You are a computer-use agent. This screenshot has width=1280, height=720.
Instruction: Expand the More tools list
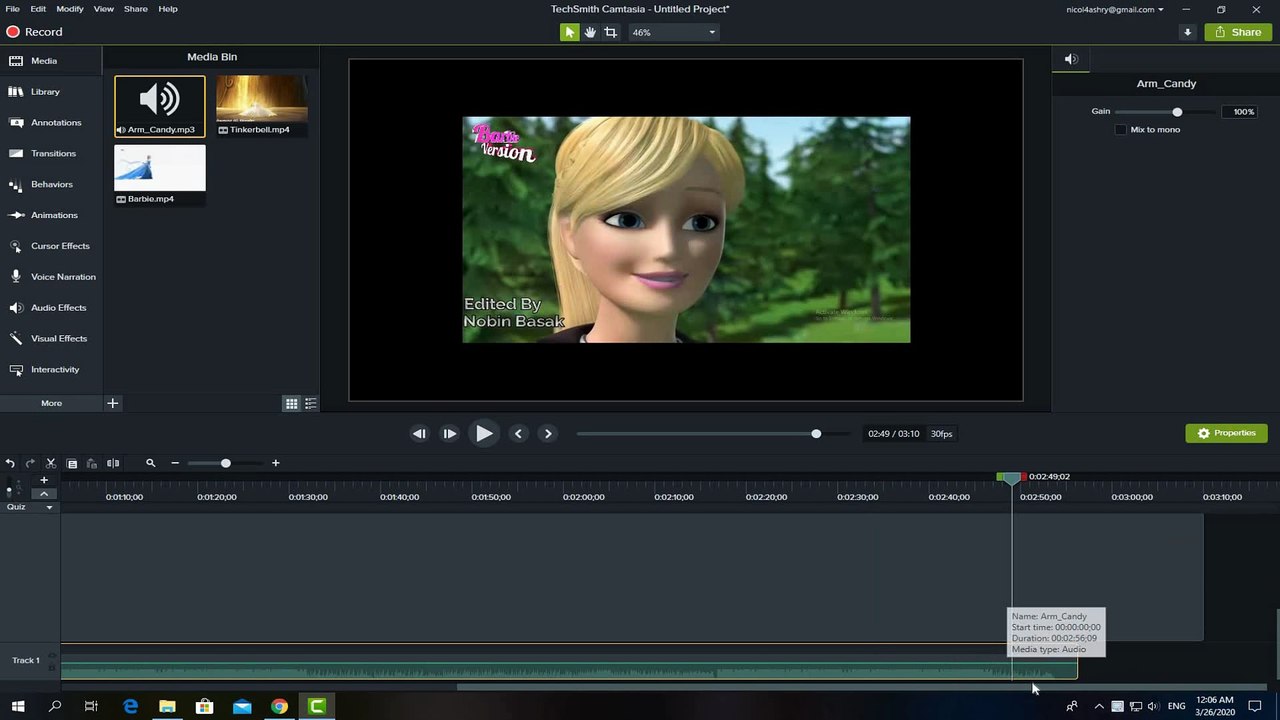pyautogui.click(x=51, y=403)
